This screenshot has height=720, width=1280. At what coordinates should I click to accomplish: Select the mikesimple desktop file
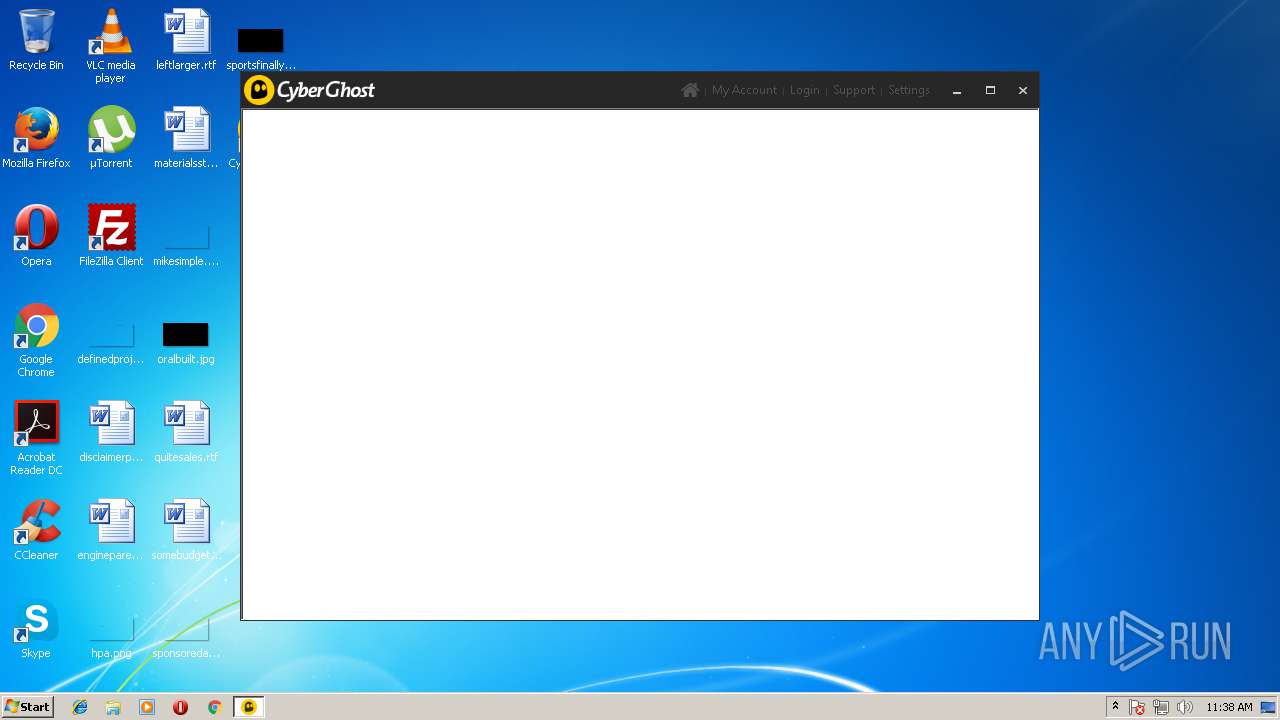[x=186, y=245]
